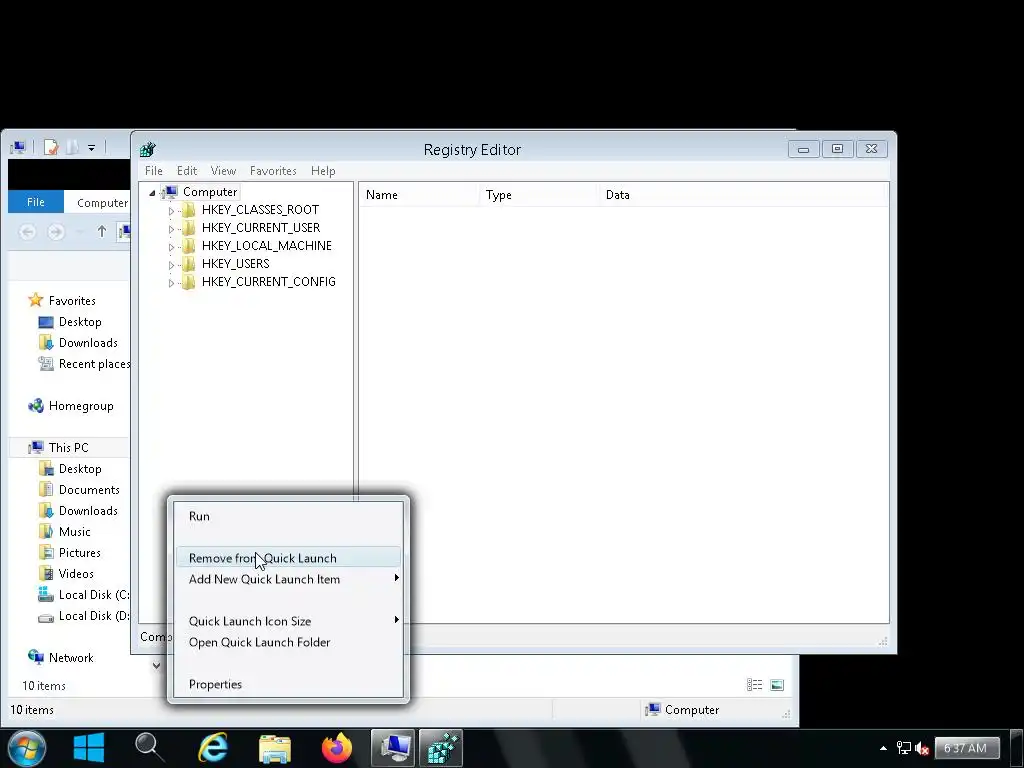This screenshot has height=768, width=1024.
Task: Switch to the Registry Editor taskbar button
Action: coord(441,748)
